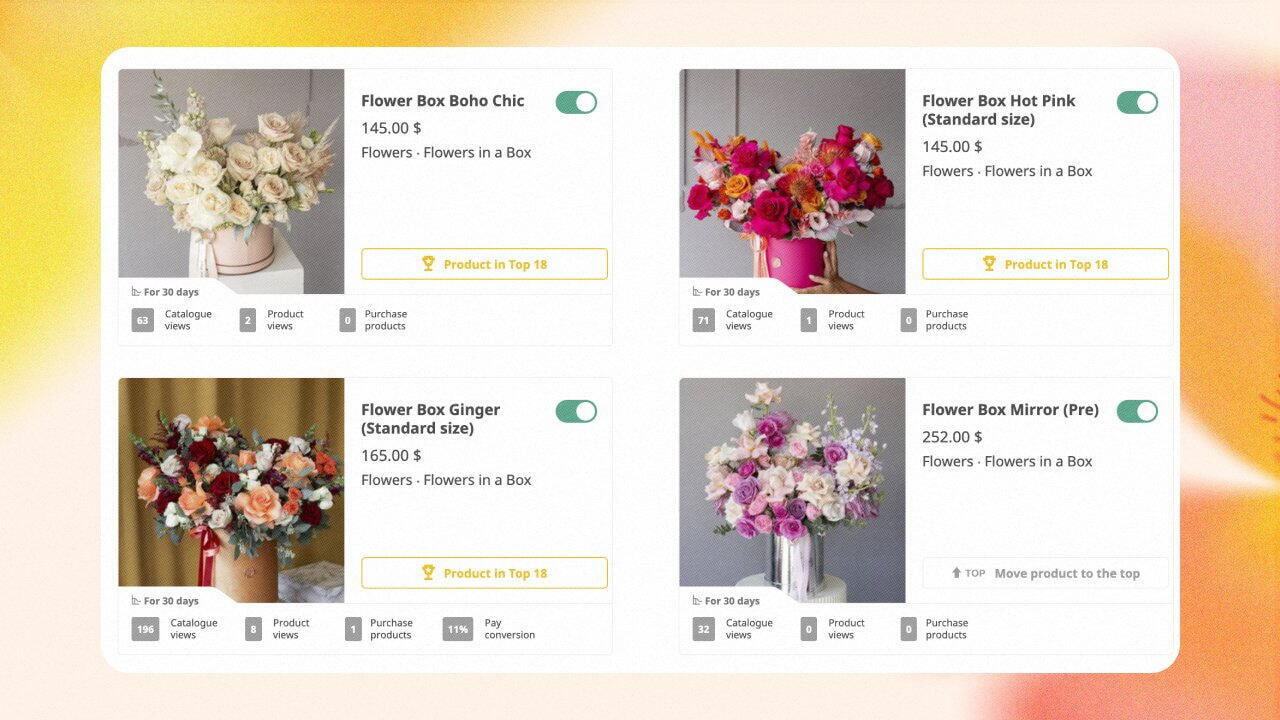
Task: Click chart icon beside Mirror 'For 30 days'
Action: pyautogui.click(x=697, y=601)
